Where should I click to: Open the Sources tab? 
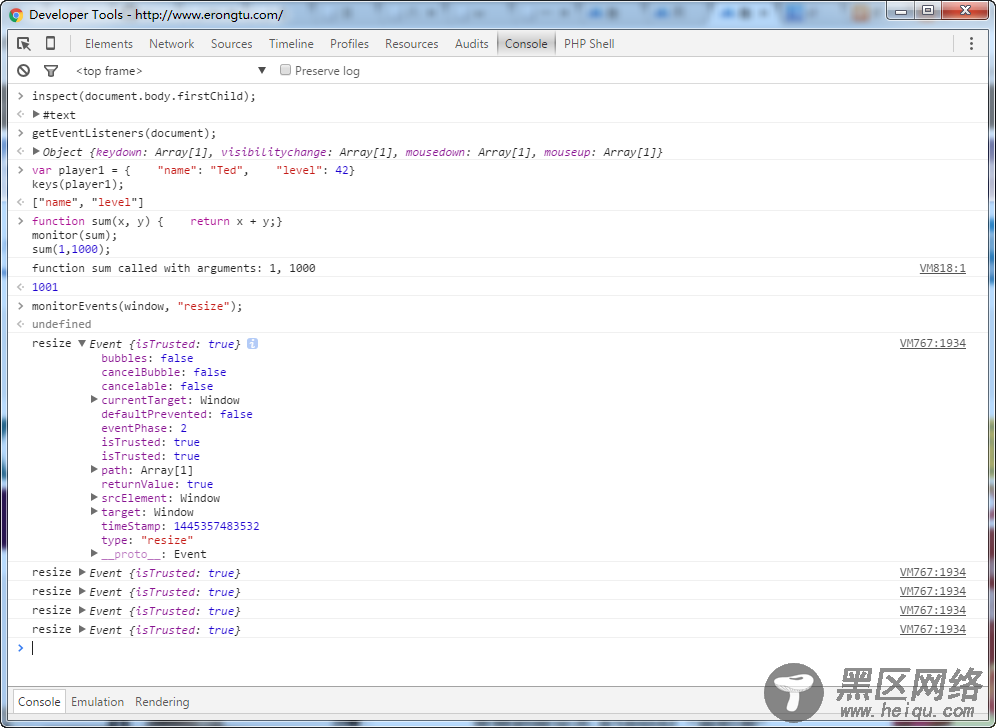(x=231, y=44)
